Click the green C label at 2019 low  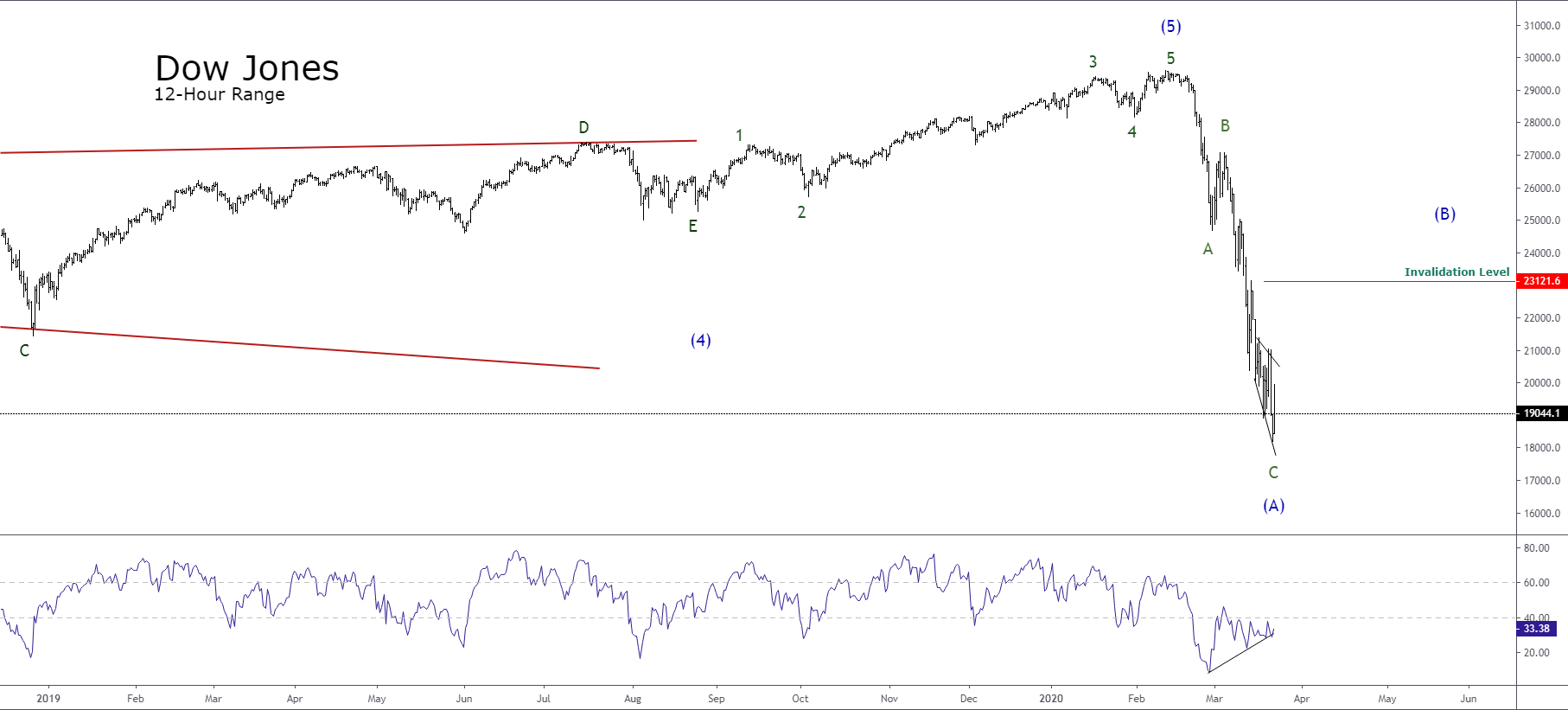point(24,350)
